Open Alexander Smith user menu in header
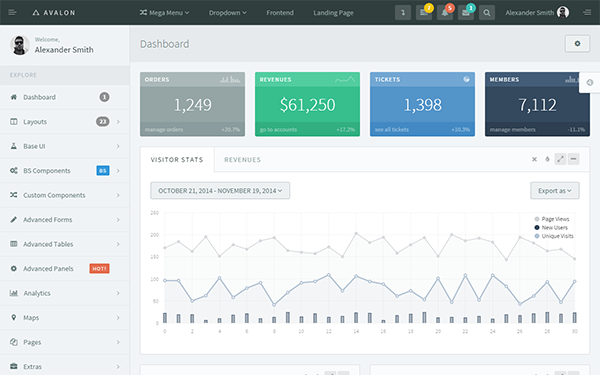Screen dimensions: 600x375 pyautogui.click(x=537, y=13)
